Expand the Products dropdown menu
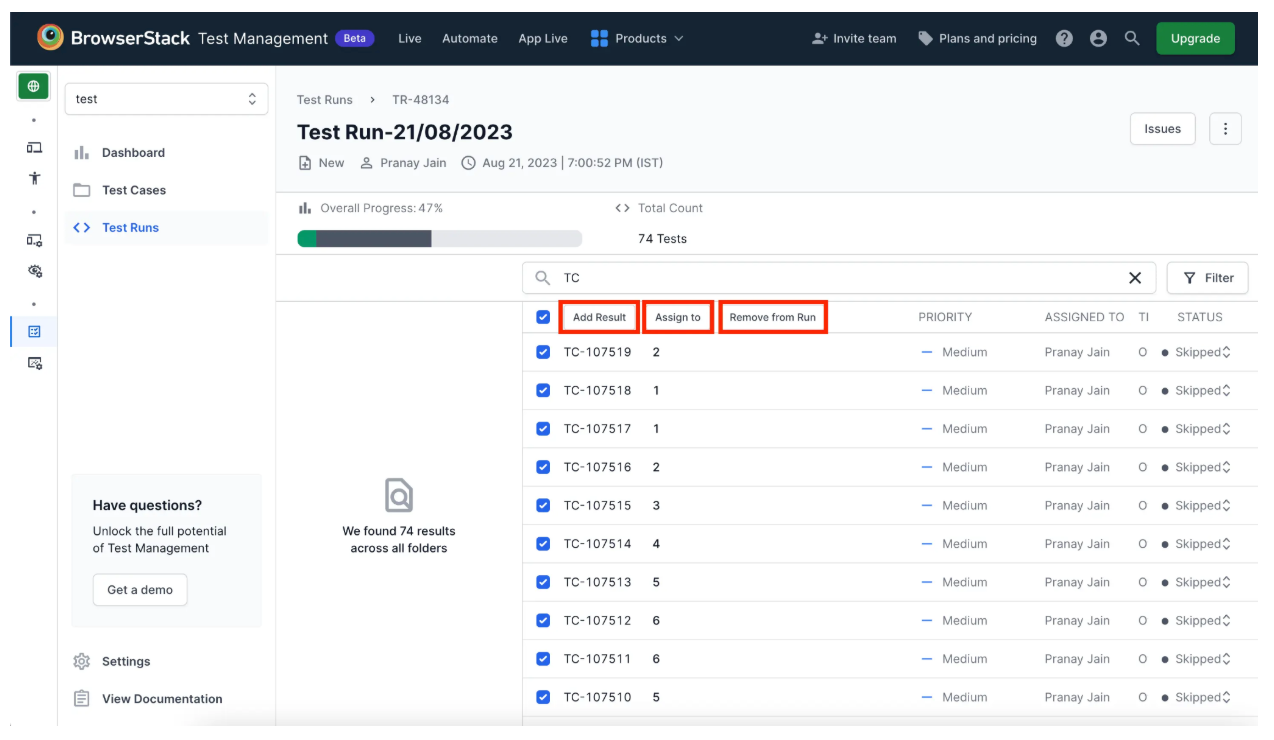 coord(637,38)
